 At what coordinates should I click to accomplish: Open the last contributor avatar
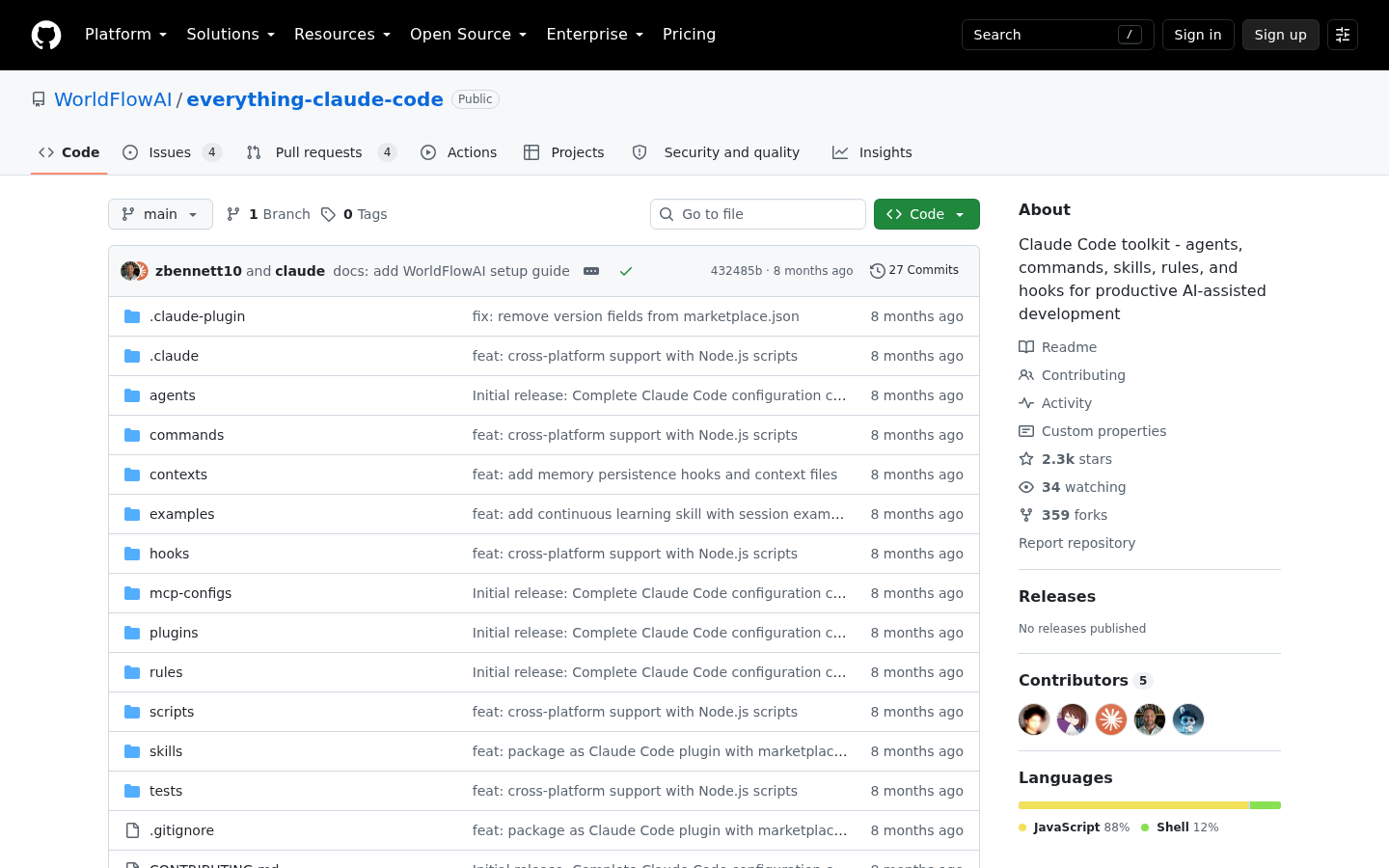1188,719
